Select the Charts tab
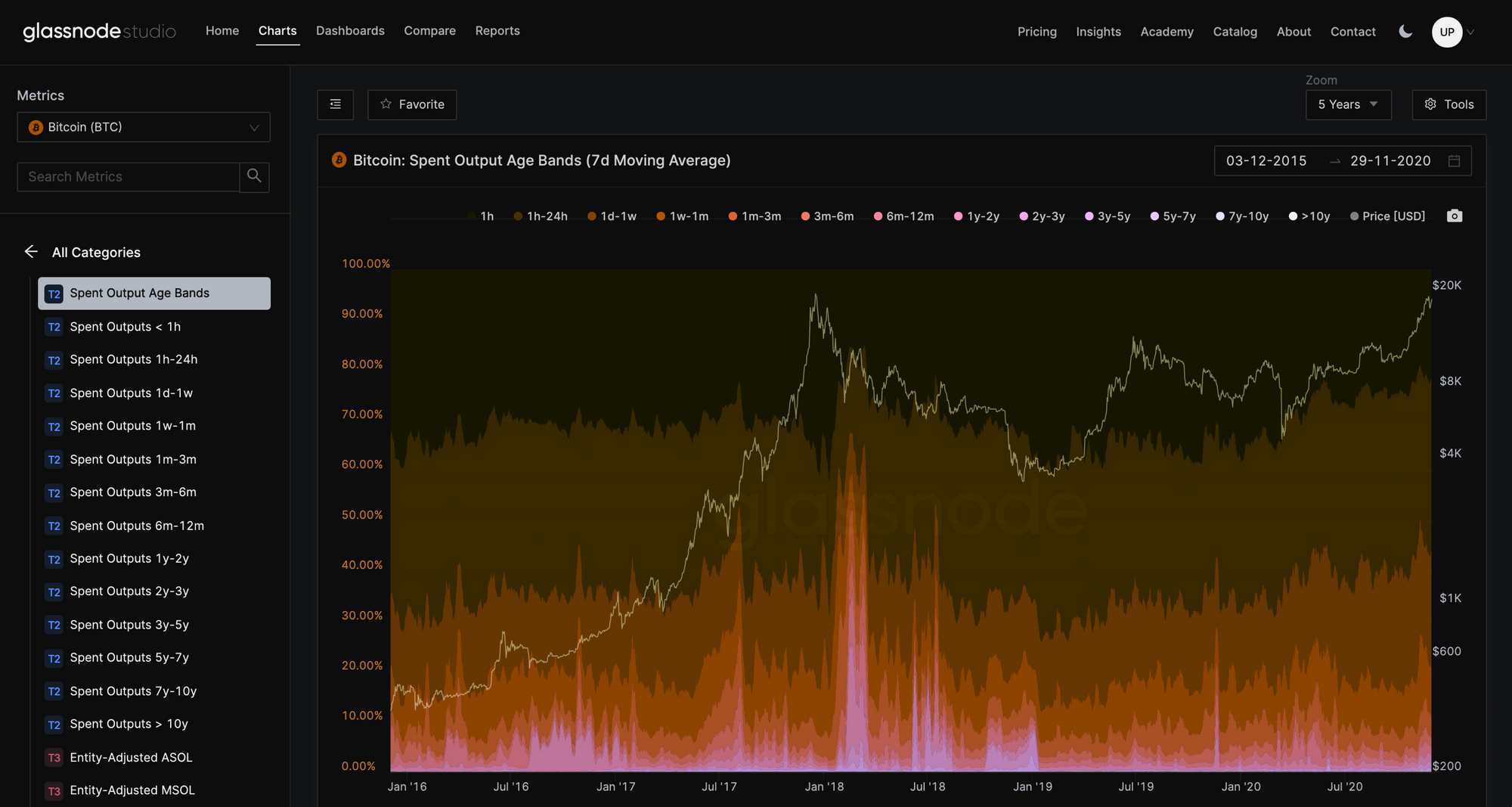The image size is (1512, 807). coord(277,31)
